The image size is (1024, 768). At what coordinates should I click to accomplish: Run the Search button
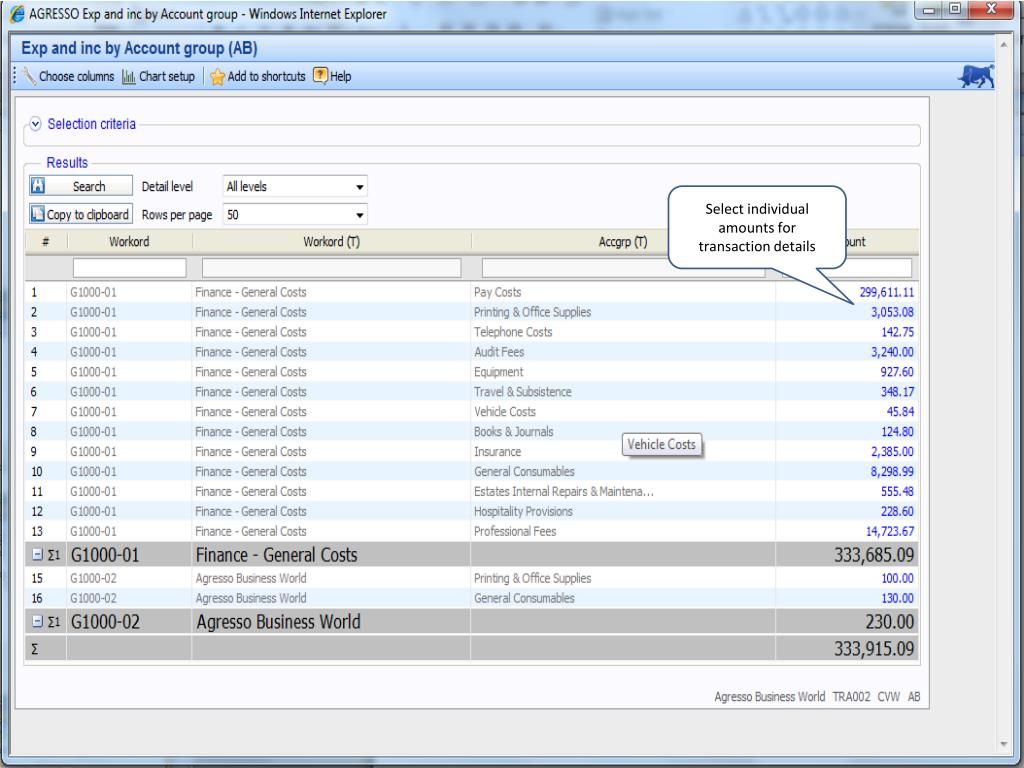(81, 185)
